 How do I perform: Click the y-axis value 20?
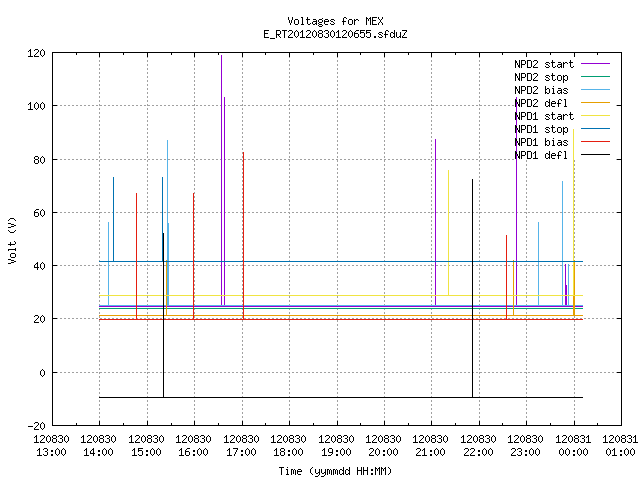click(x=39, y=319)
